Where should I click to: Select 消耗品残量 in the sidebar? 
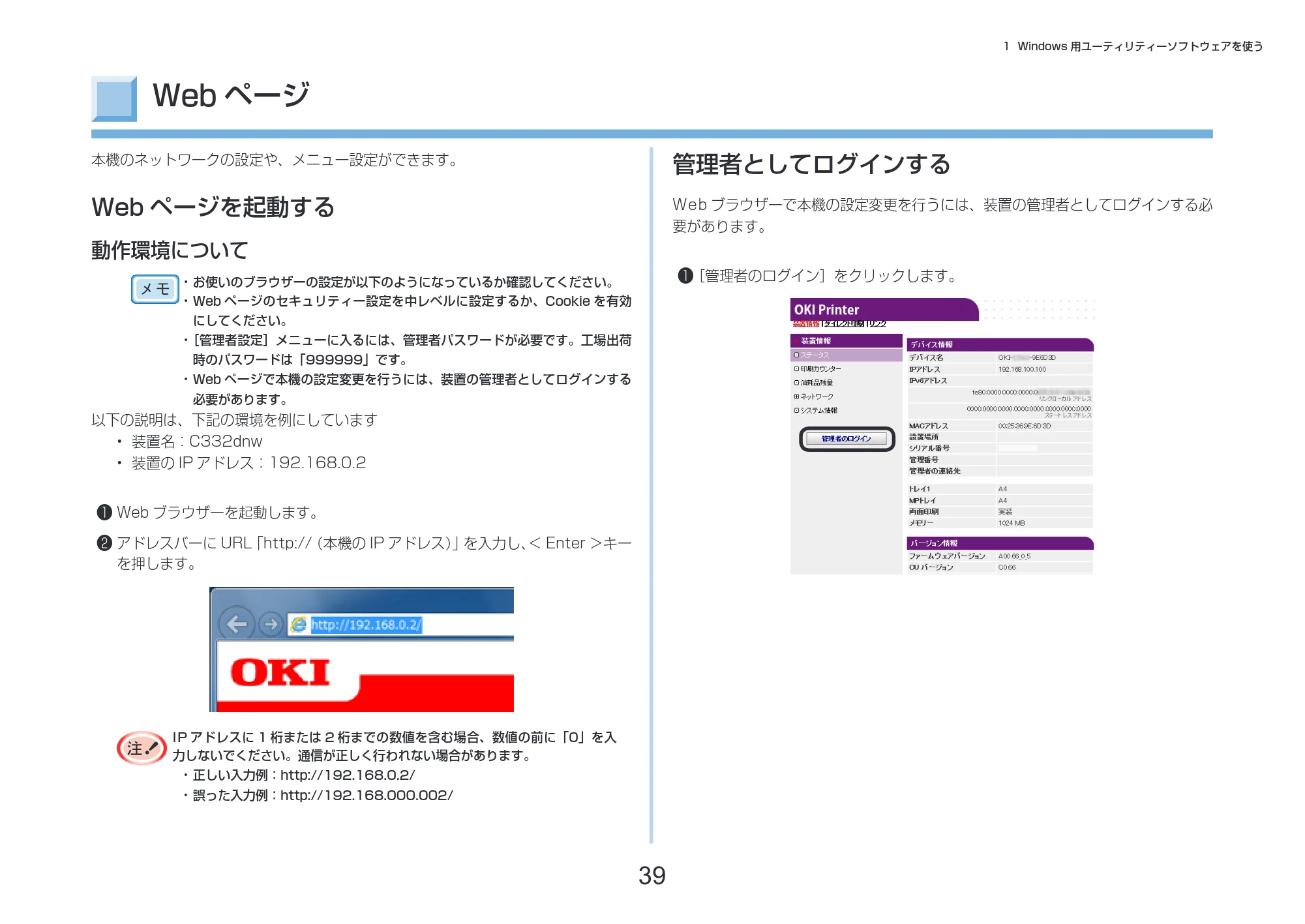[817, 383]
